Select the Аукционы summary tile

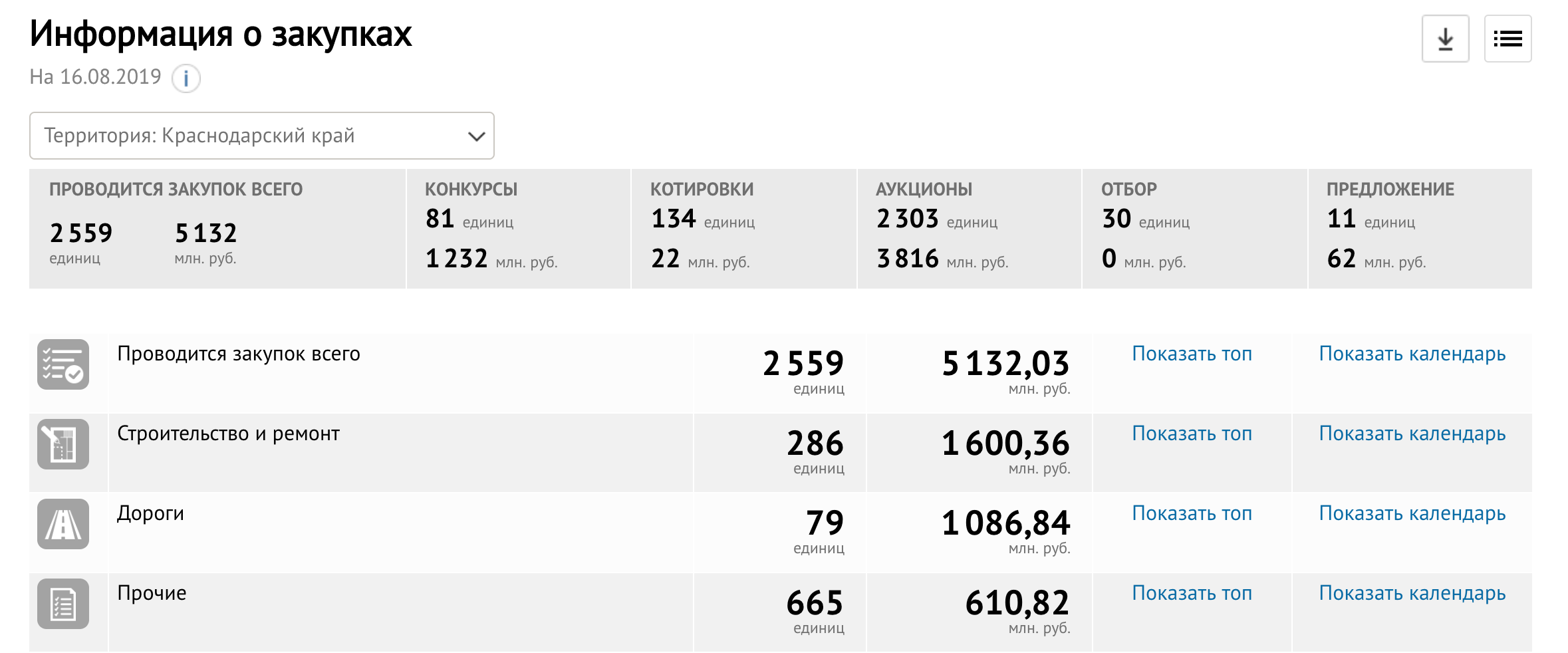point(969,229)
